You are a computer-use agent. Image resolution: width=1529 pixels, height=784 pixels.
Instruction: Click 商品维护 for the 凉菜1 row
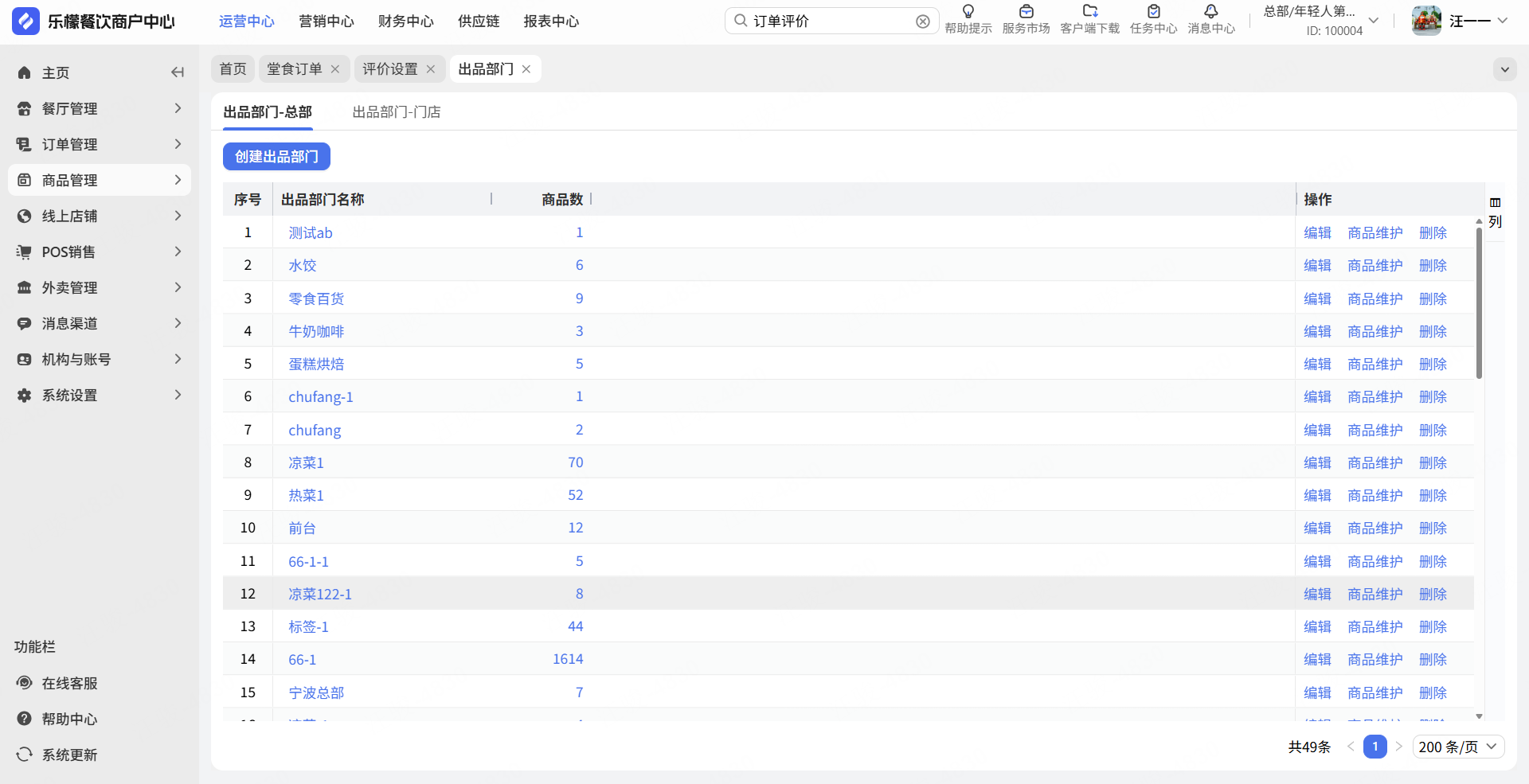(x=1375, y=462)
